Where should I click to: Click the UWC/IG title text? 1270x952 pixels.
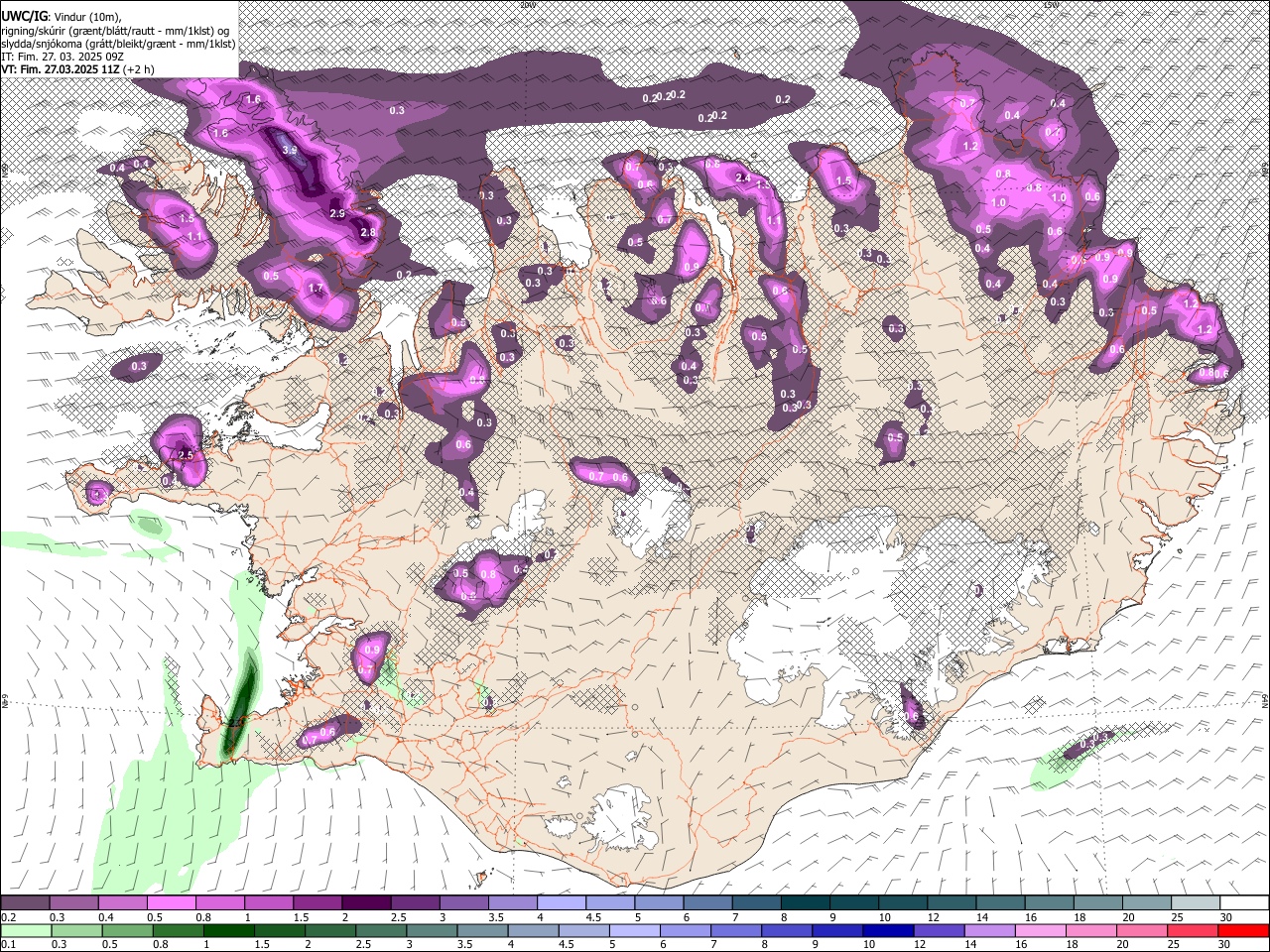coord(24,17)
